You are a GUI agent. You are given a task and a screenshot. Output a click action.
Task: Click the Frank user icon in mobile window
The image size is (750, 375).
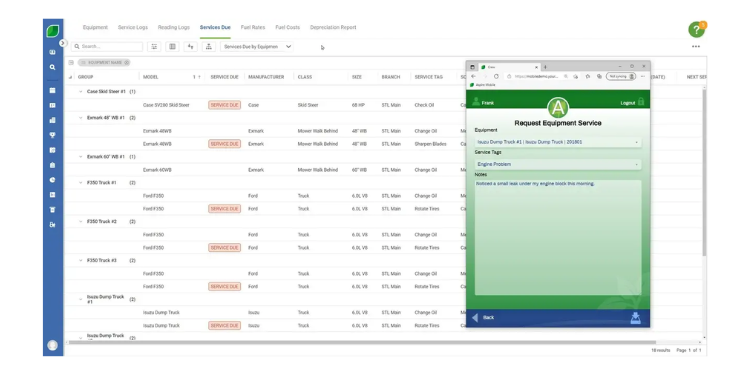click(475, 102)
